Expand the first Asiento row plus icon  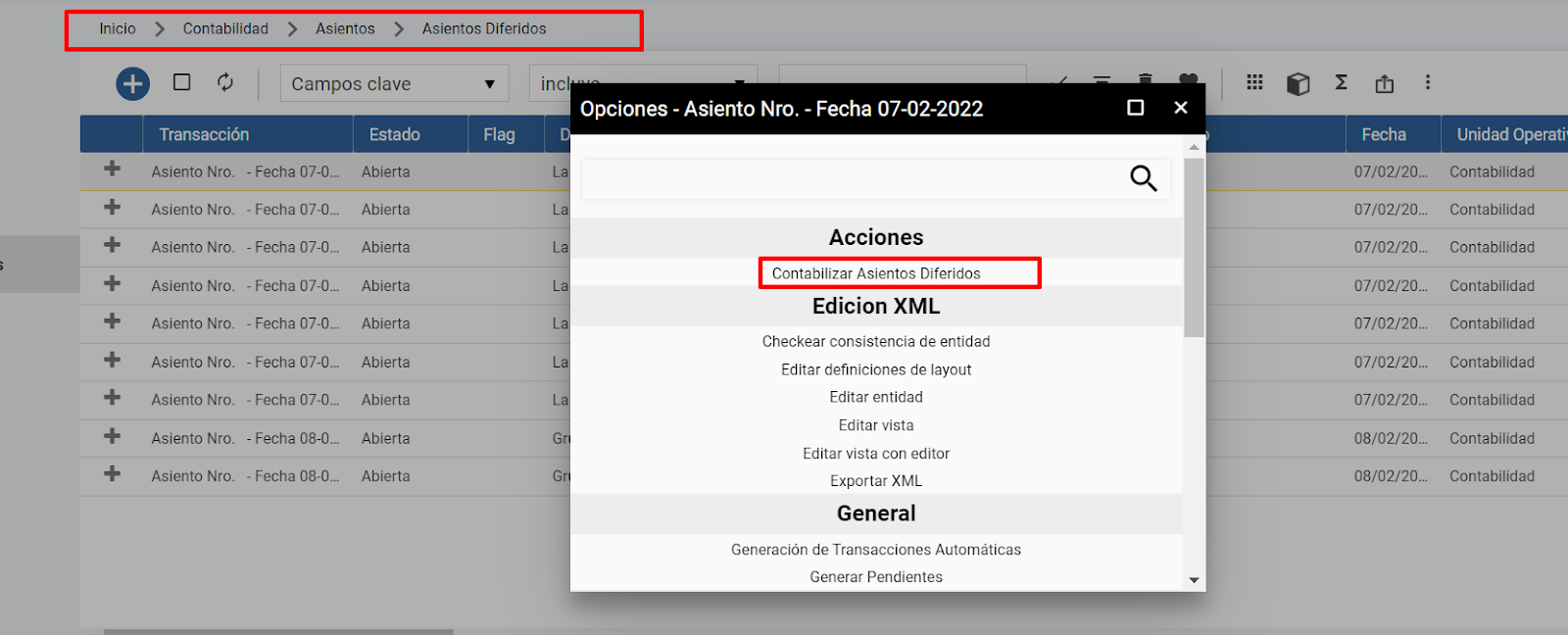[113, 169]
